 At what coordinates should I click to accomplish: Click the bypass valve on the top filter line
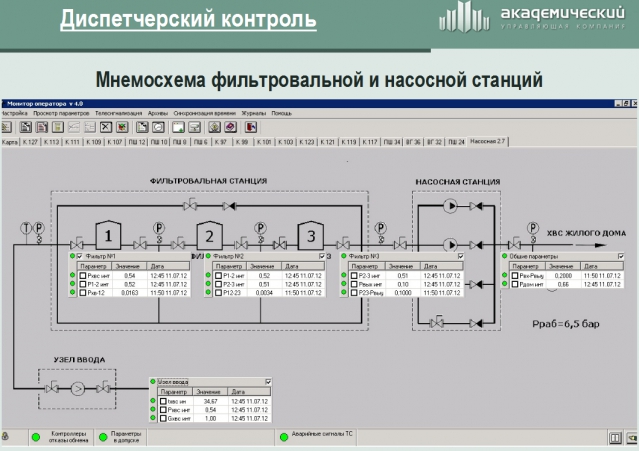coord(190,204)
